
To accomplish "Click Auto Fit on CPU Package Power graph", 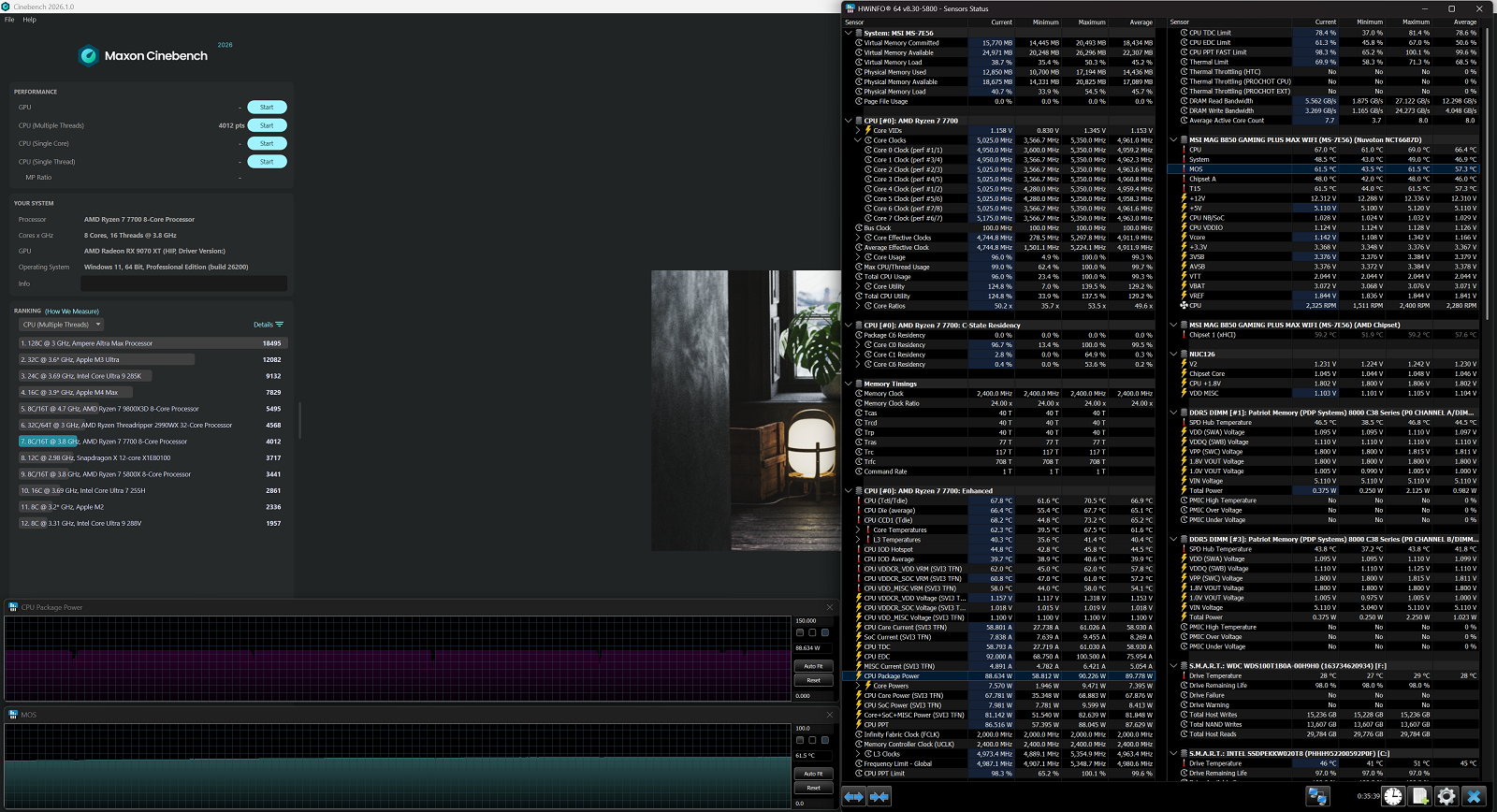I will pyautogui.click(x=813, y=666).
